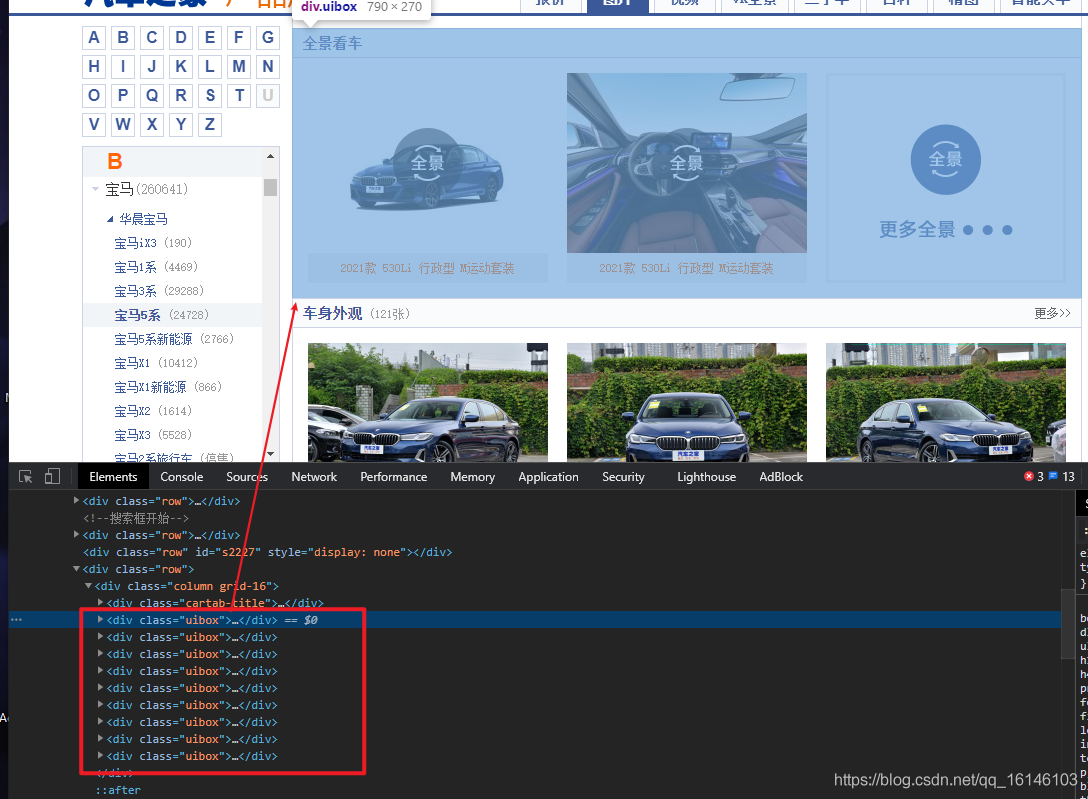Expand the last uibox div node
This screenshot has width=1088, height=799.
pyautogui.click(x=101, y=756)
